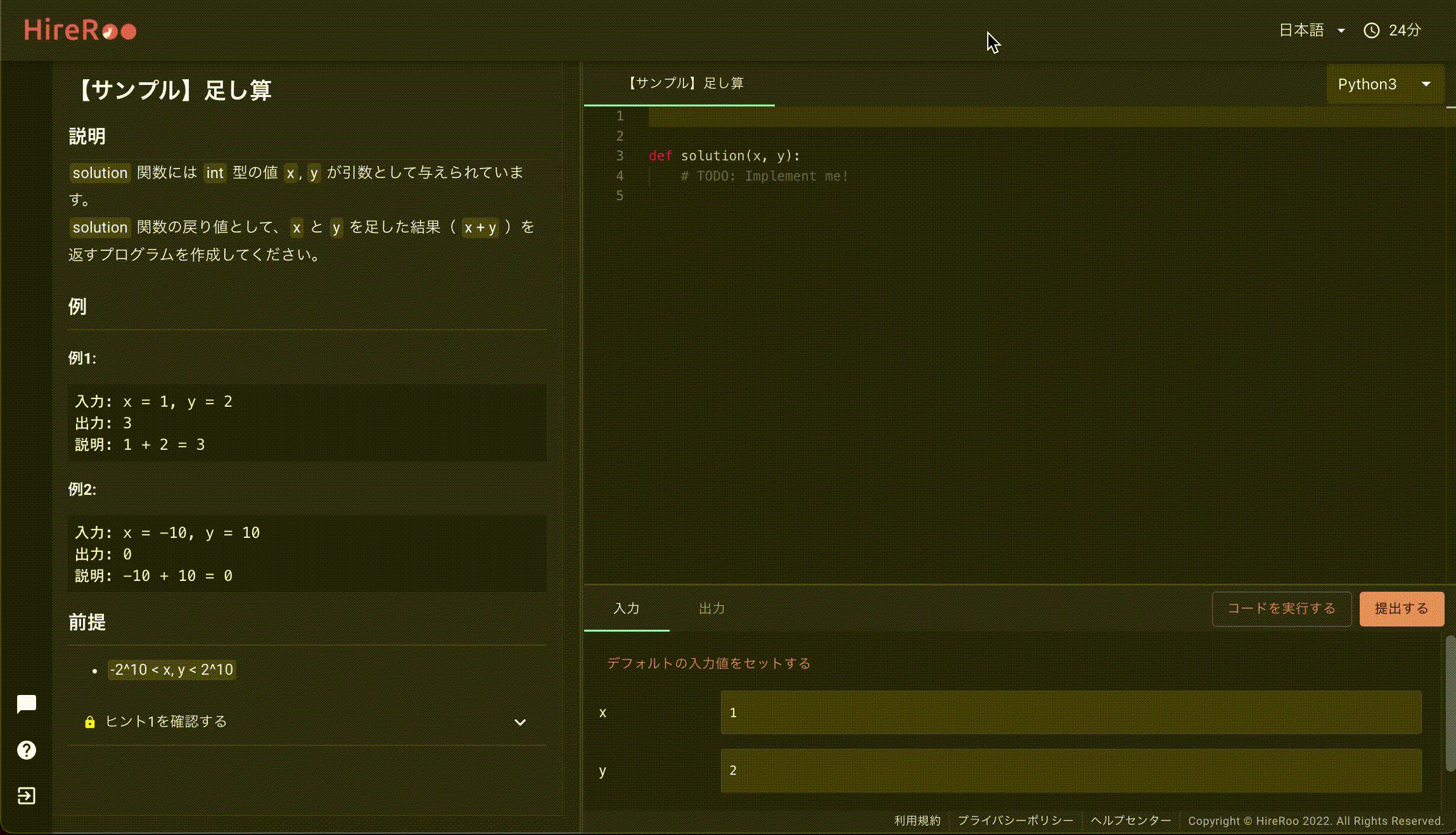Viewport: 1456px width, 835px height.
Task: Open the 利用規約 footer link
Action: pos(917,821)
